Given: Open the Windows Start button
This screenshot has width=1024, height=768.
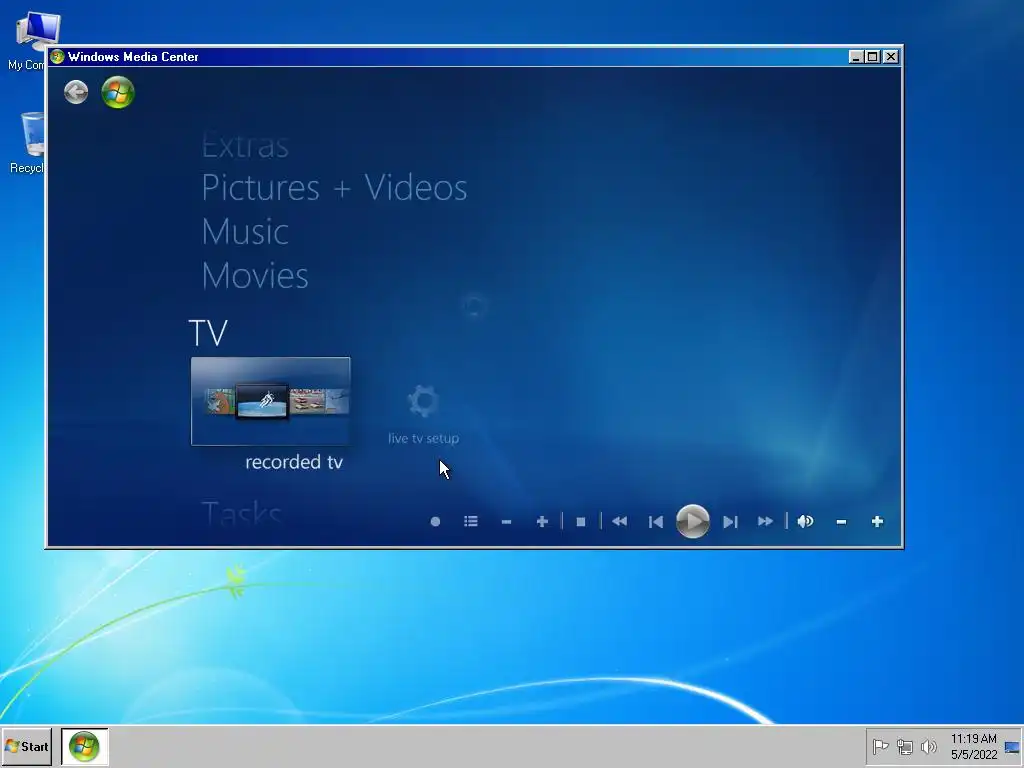Looking at the screenshot, I should click(x=27, y=746).
